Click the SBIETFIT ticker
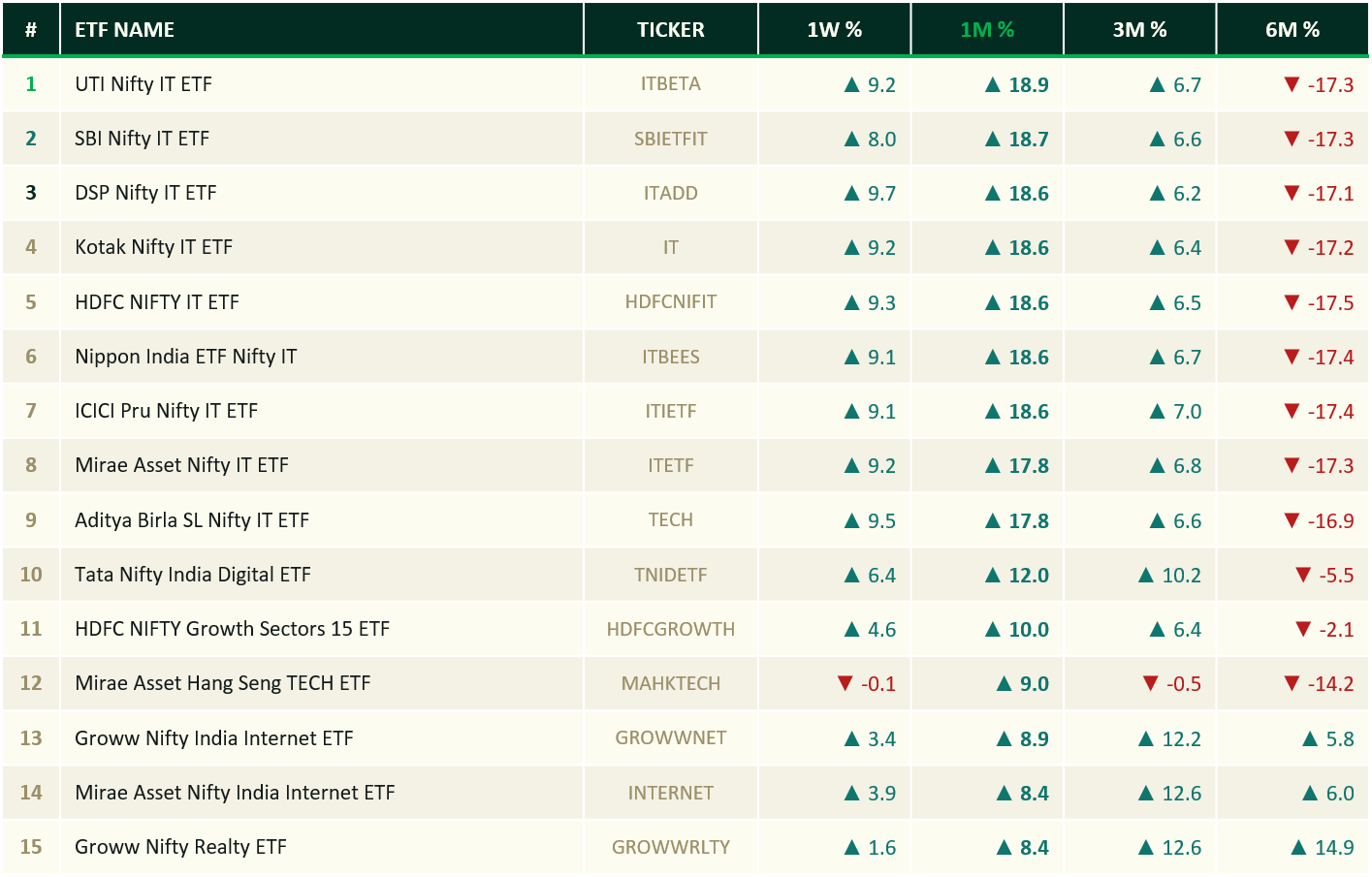1372x877 pixels. click(x=671, y=139)
